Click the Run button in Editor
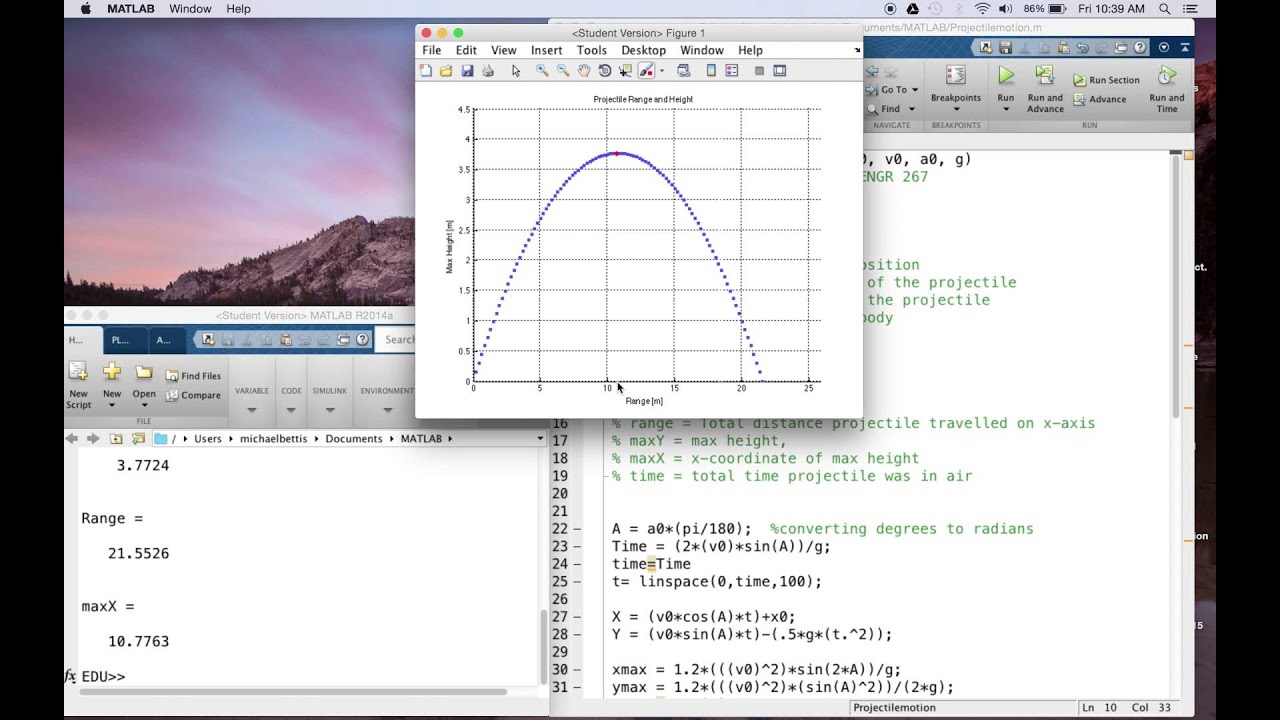1280x720 pixels. (1006, 84)
